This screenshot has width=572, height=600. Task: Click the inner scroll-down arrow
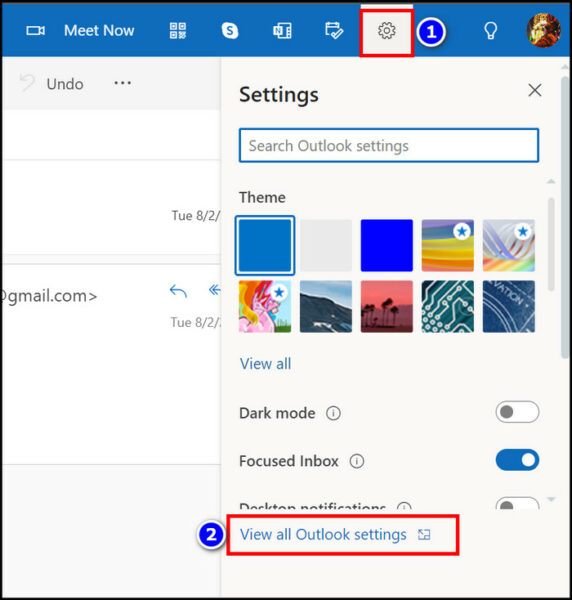(x=551, y=499)
